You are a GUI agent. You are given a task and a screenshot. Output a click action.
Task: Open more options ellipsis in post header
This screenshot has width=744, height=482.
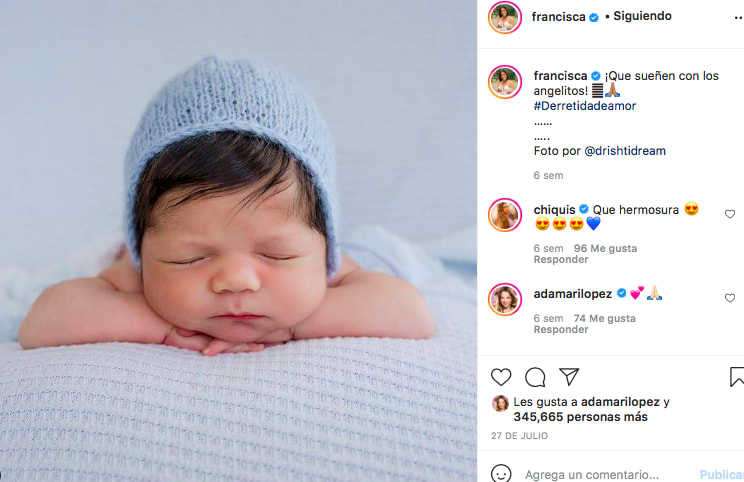click(x=739, y=18)
